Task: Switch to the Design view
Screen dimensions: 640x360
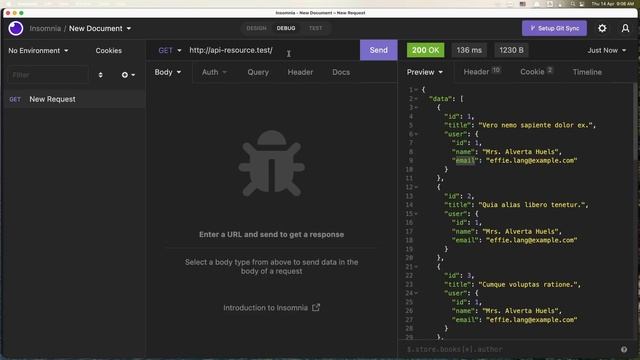Action: pos(256,28)
